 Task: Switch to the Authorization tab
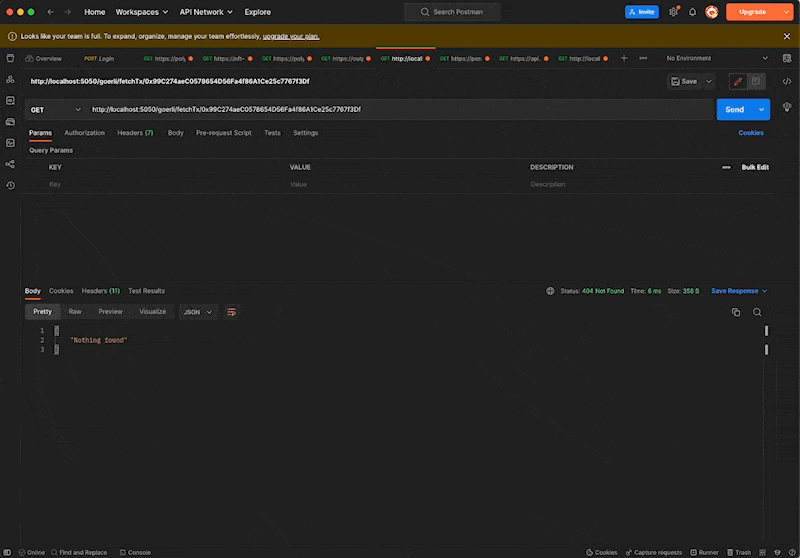pos(84,133)
